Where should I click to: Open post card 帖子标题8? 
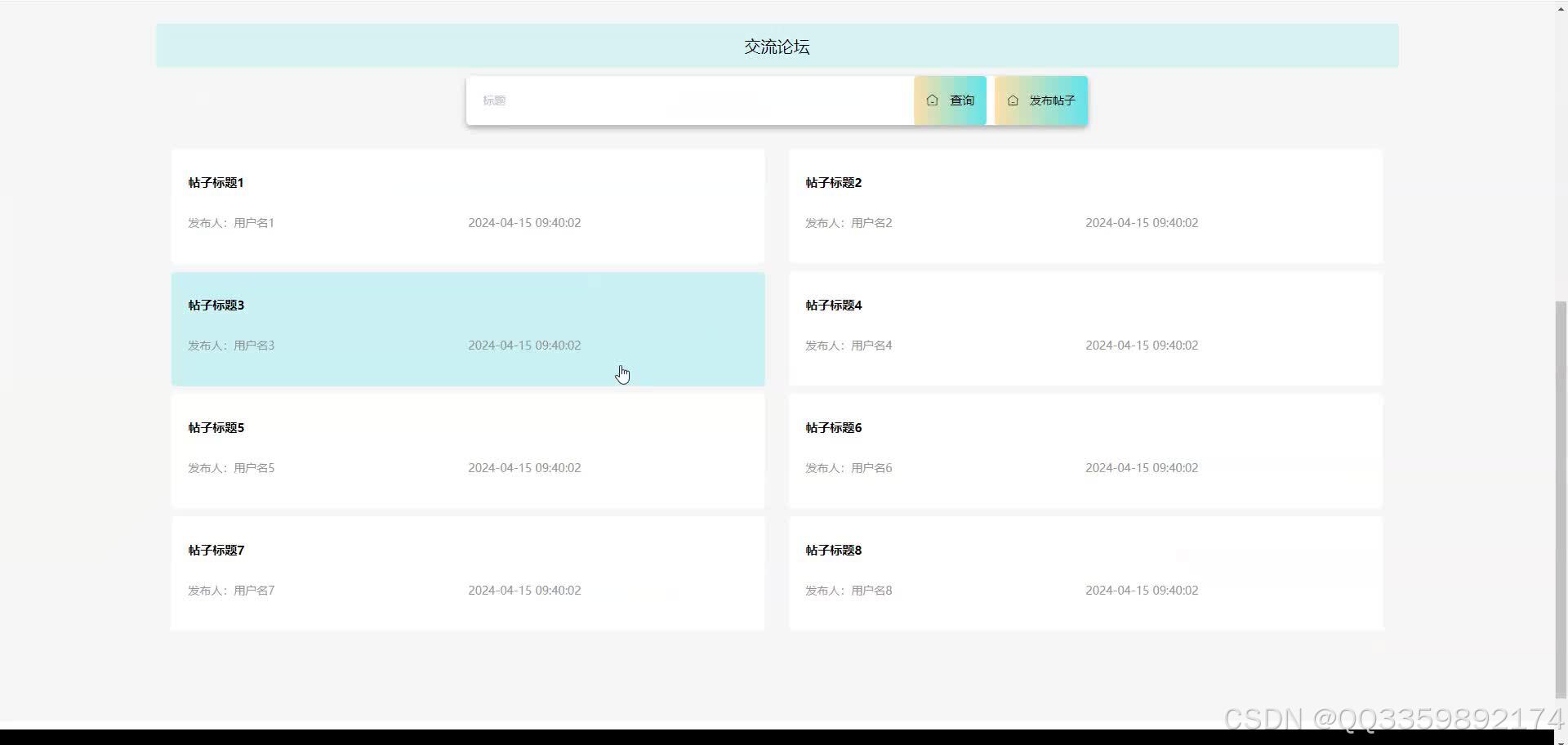pyautogui.click(x=1085, y=573)
